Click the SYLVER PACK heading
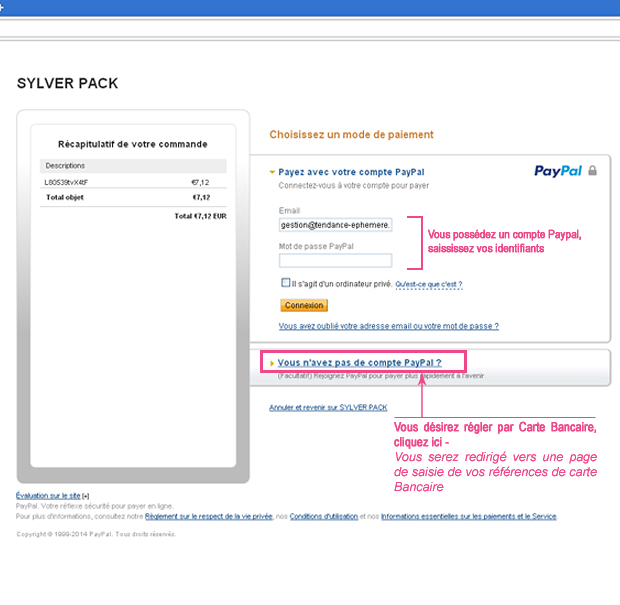 (x=68, y=83)
